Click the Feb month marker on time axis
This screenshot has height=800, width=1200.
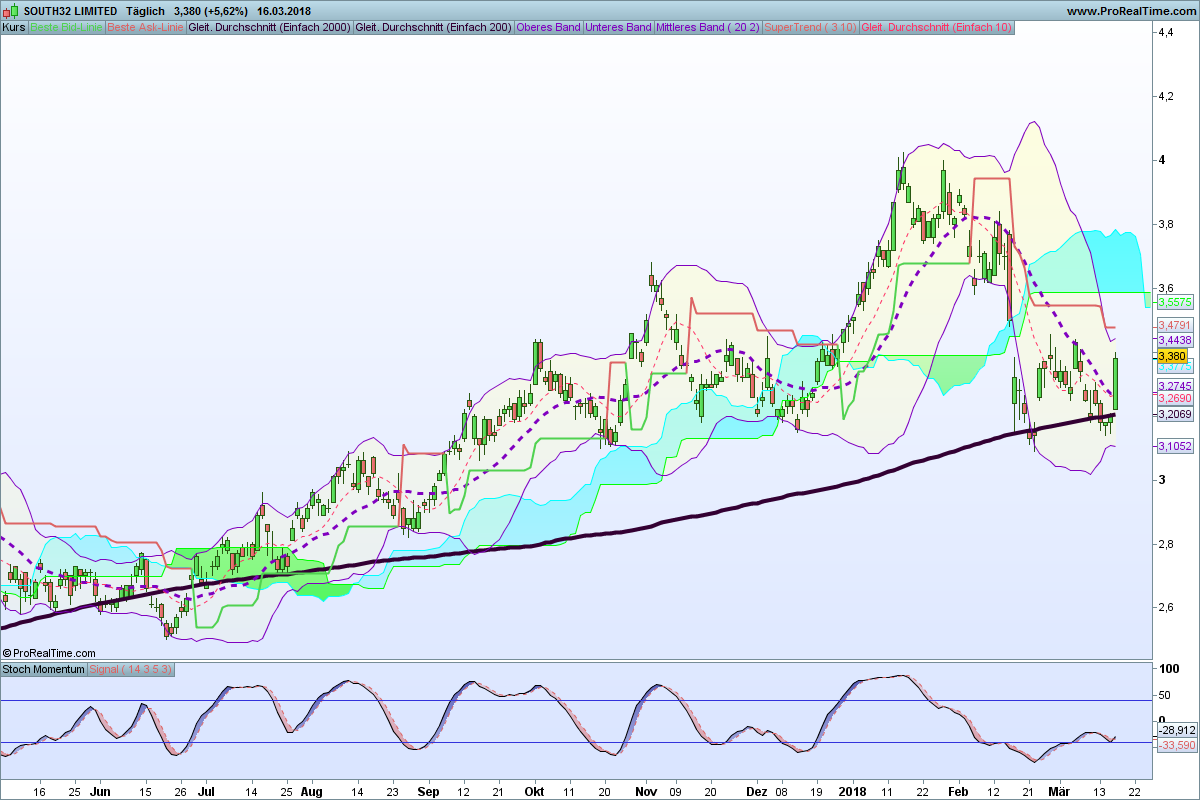click(x=959, y=790)
